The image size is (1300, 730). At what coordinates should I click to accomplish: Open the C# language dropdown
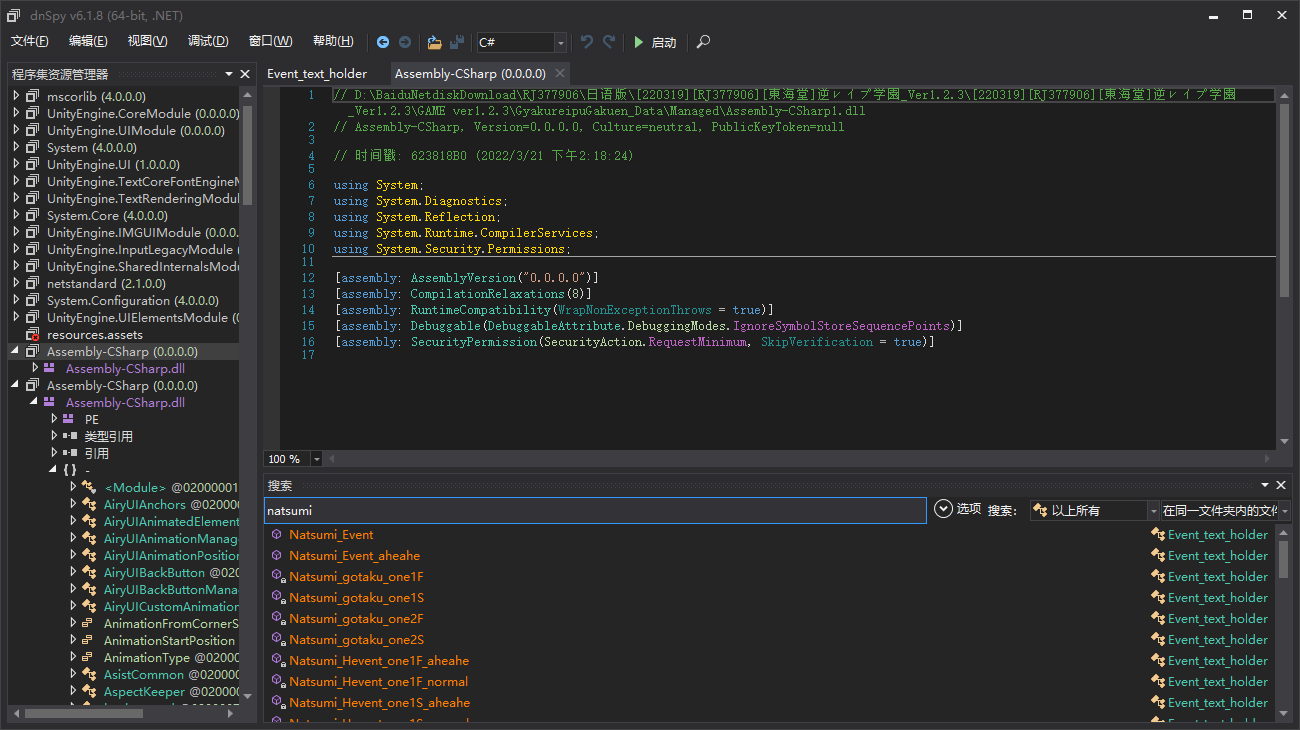tap(560, 42)
